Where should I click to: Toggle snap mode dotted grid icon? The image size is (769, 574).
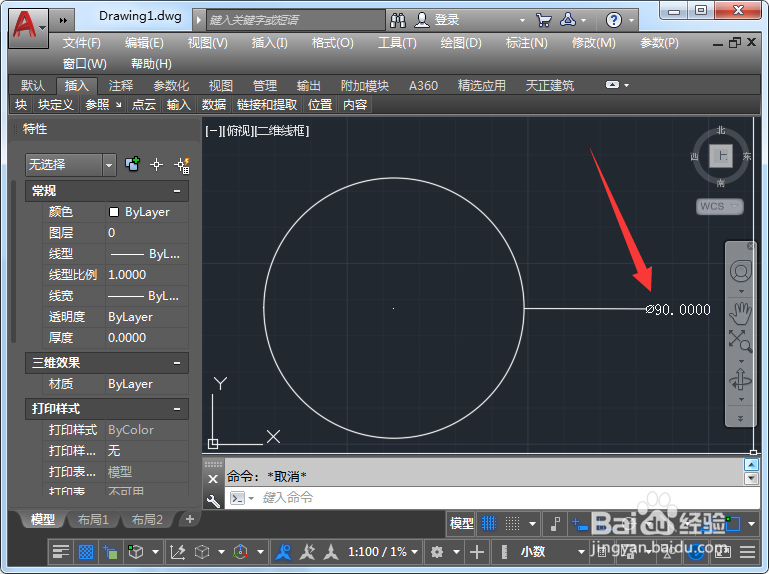pyautogui.click(x=513, y=524)
